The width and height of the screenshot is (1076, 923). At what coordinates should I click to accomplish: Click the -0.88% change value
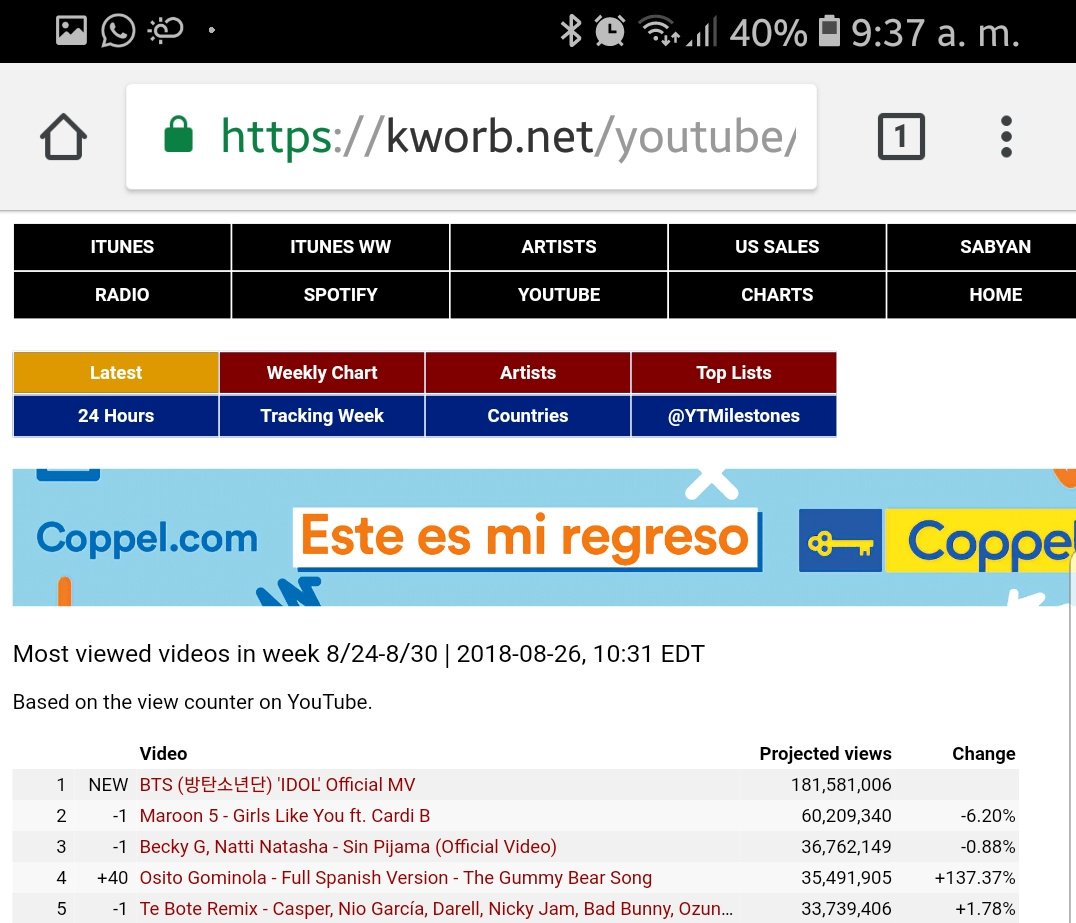pyautogui.click(x=987, y=846)
